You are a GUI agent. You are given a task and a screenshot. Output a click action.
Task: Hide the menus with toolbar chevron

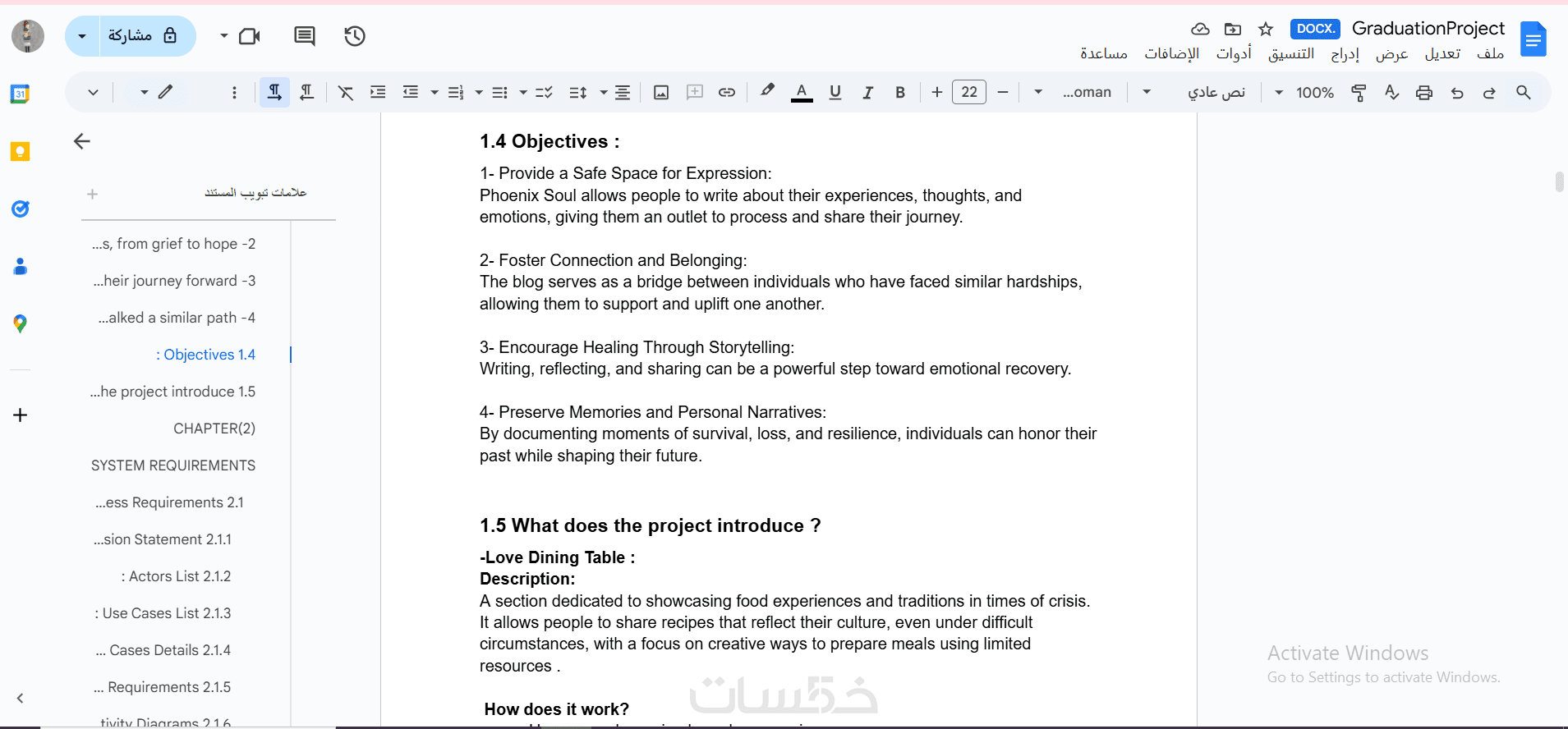click(93, 93)
